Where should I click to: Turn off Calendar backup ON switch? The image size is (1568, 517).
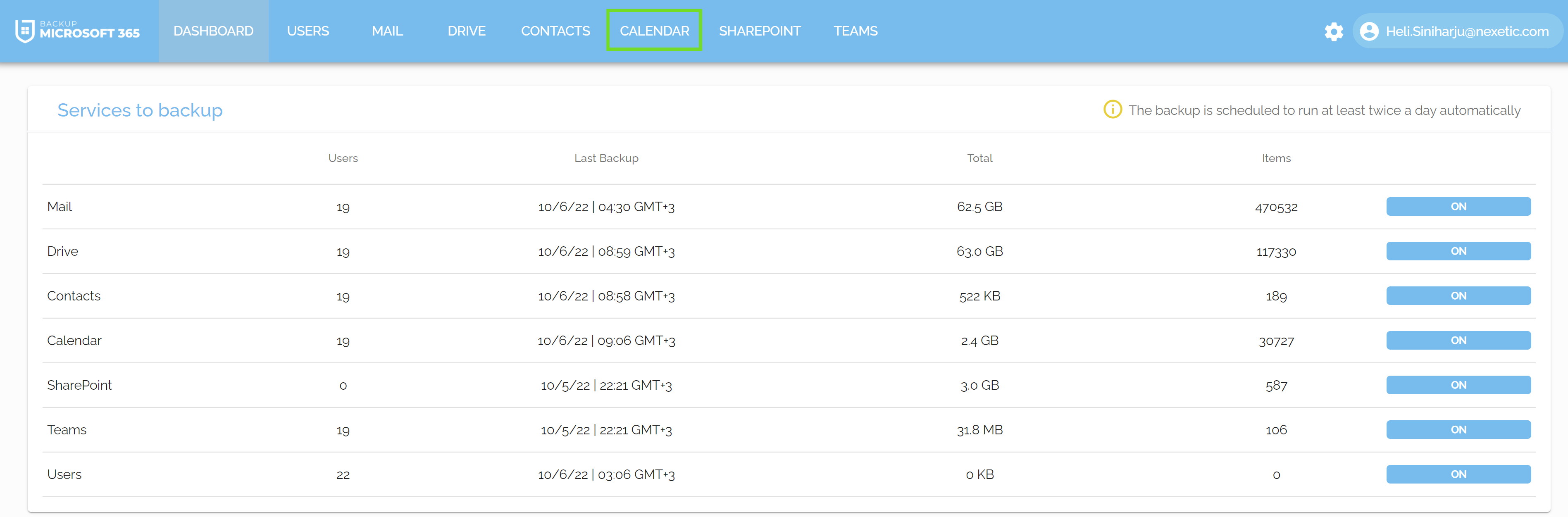[x=1458, y=341]
